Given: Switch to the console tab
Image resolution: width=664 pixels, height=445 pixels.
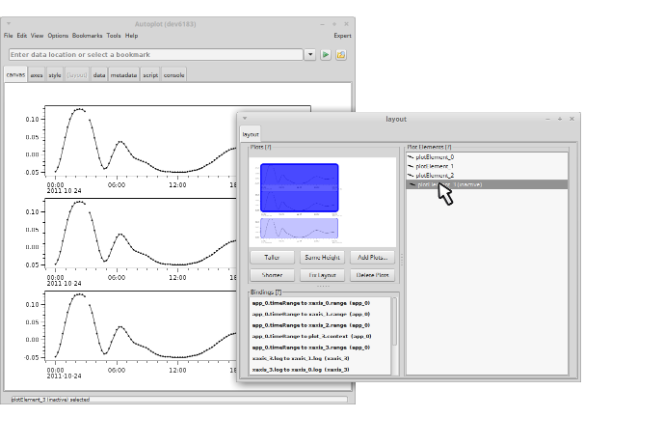Looking at the screenshot, I should (x=174, y=75).
